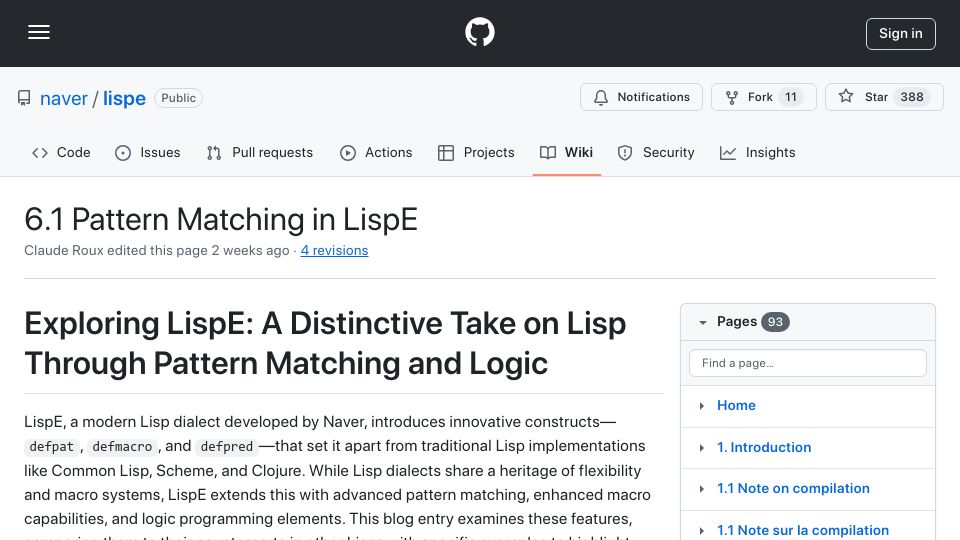Click the Find a page search field

point(808,363)
